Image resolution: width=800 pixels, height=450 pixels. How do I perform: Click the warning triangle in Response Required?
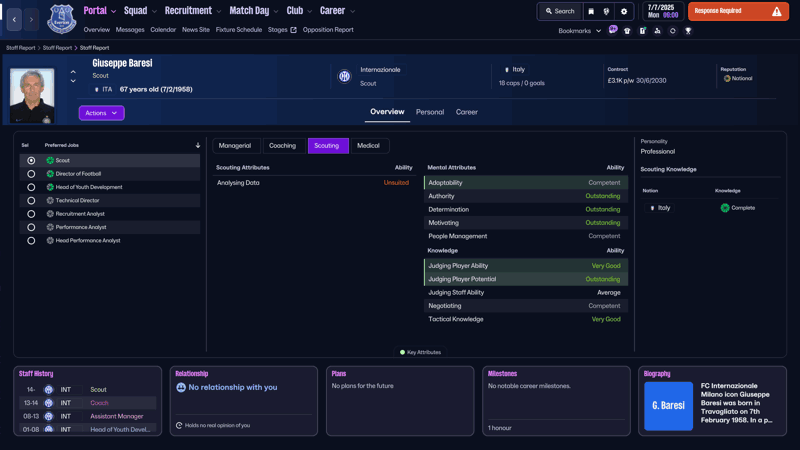click(x=777, y=11)
